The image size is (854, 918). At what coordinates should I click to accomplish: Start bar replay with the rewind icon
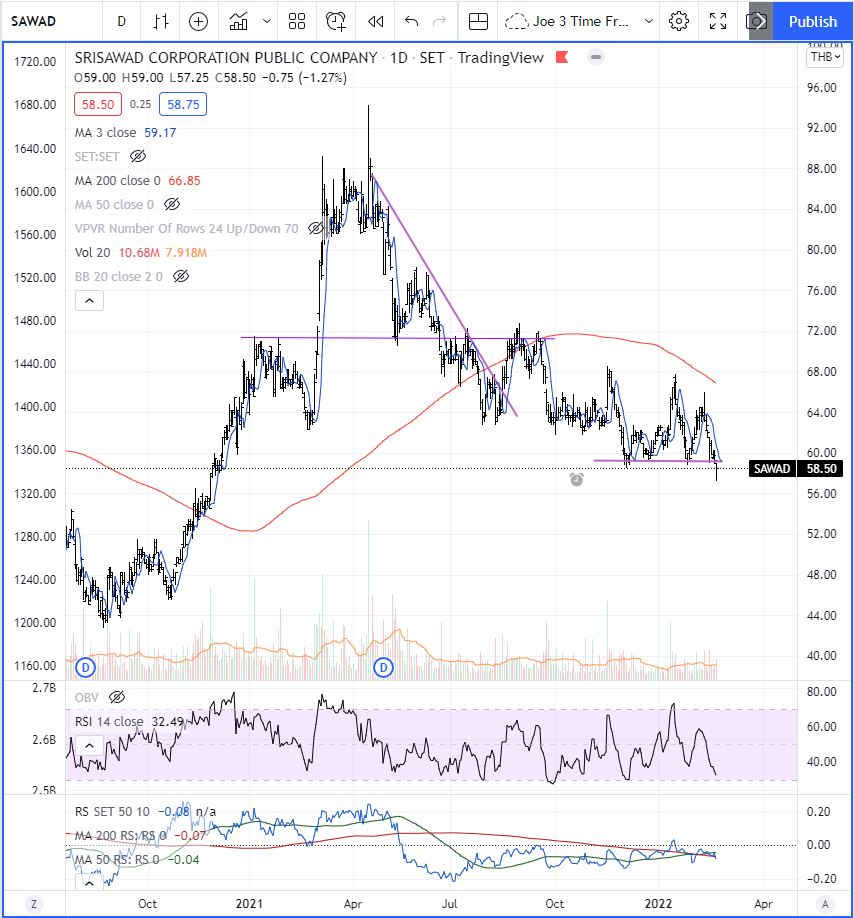coord(376,22)
